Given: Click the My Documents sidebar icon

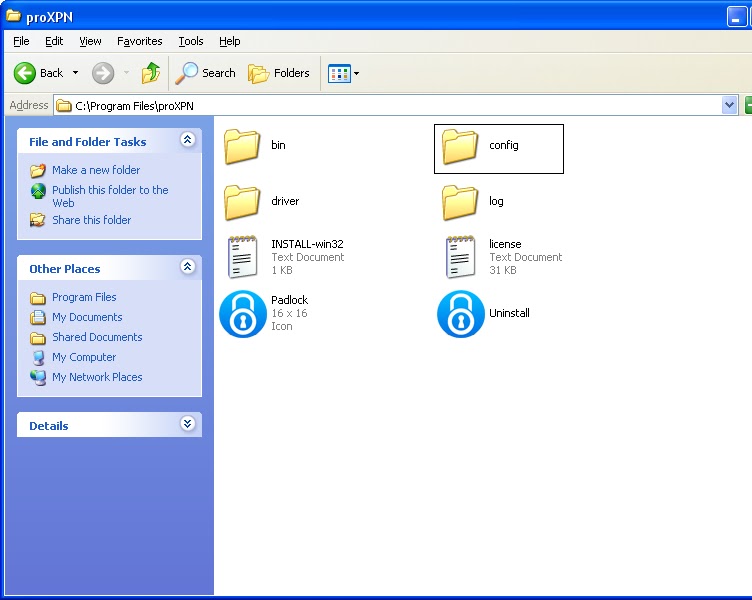Looking at the screenshot, I should pyautogui.click(x=38, y=318).
